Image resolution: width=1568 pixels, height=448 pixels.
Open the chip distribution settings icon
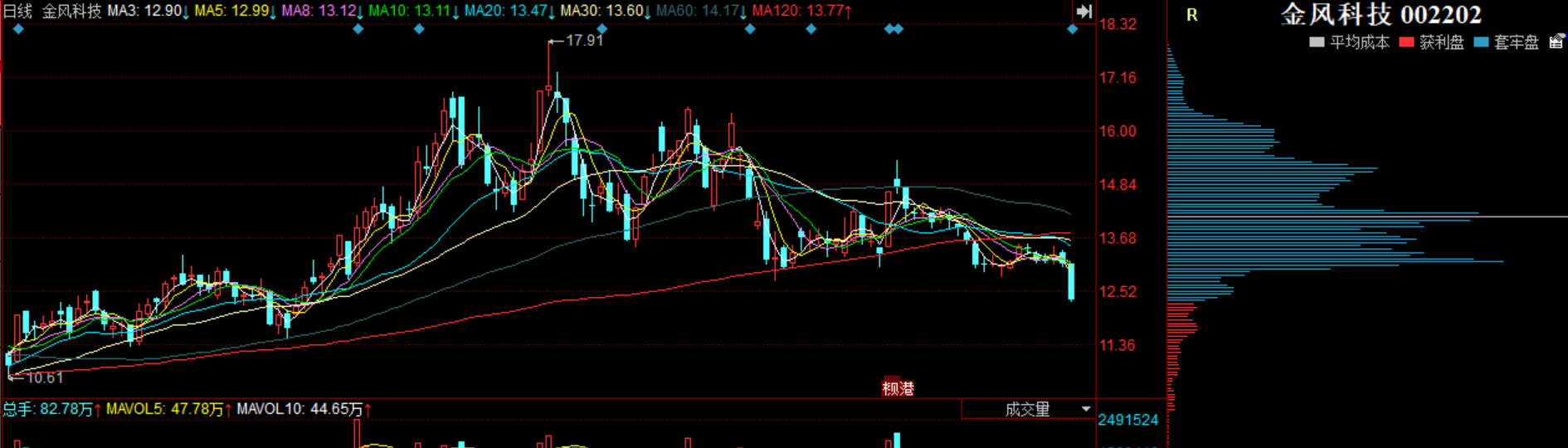[x=1556, y=41]
